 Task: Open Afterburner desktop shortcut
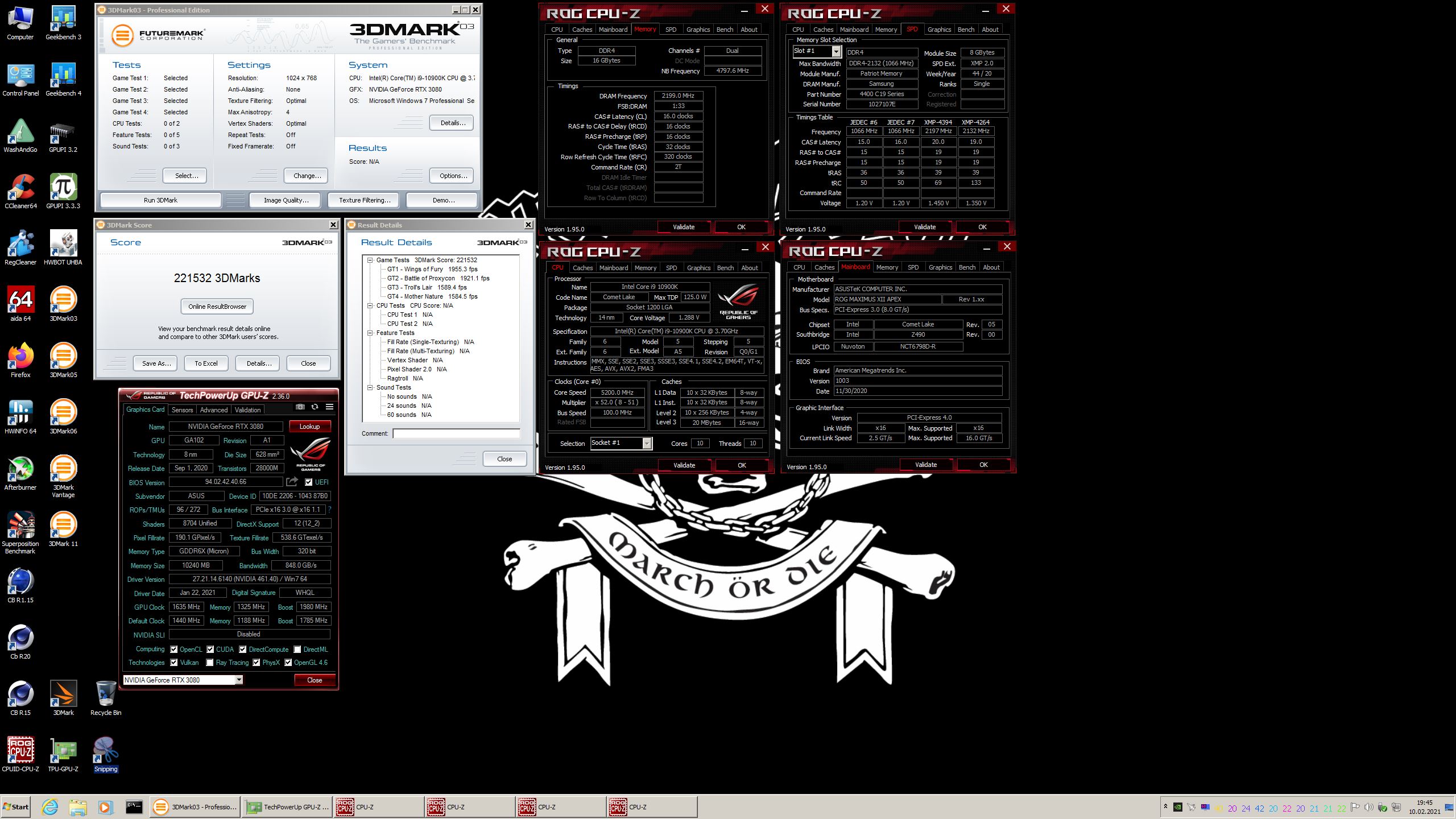[x=20, y=473]
